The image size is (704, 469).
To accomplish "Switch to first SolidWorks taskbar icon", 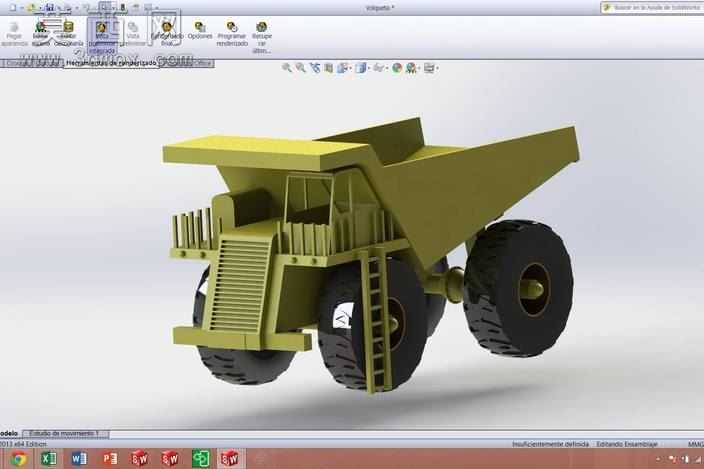I will click(x=140, y=459).
